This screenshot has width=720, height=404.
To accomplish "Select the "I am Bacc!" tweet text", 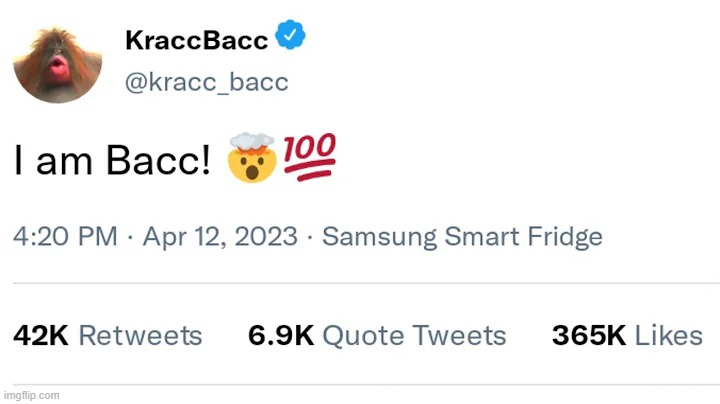I will (x=112, y=161).
